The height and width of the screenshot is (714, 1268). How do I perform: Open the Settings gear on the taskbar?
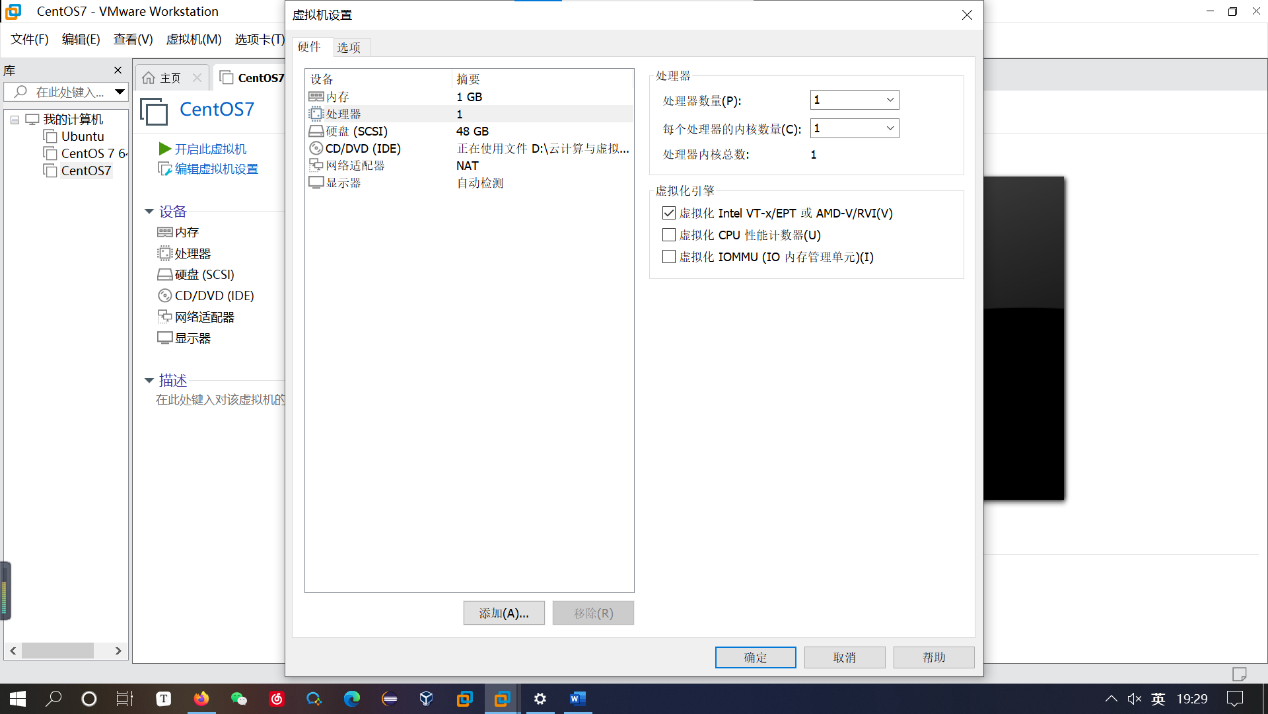540,699
